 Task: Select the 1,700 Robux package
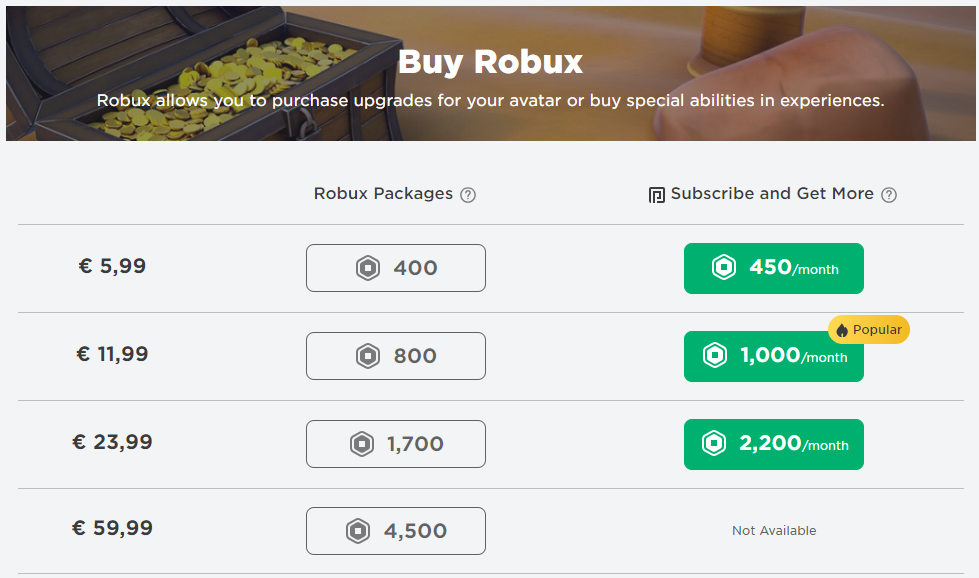pyautogui.click(x=396, y=444)
